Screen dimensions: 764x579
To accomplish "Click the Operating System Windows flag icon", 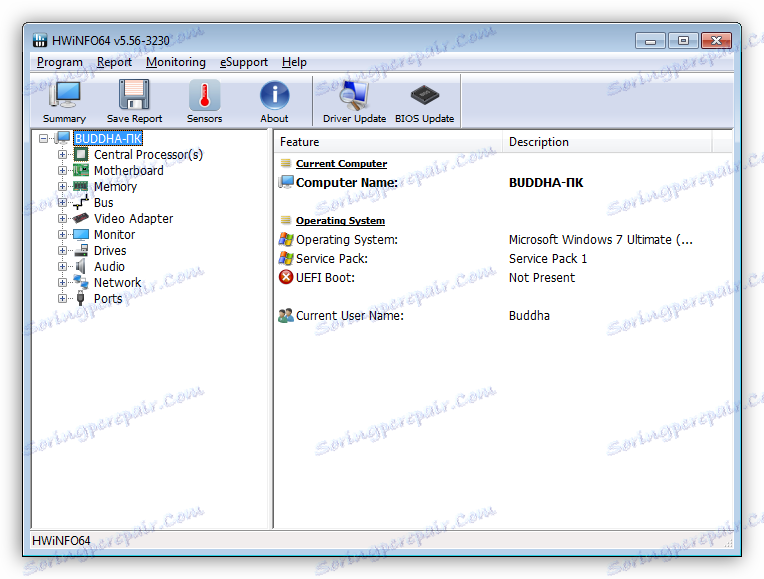I will click(286, 239).
